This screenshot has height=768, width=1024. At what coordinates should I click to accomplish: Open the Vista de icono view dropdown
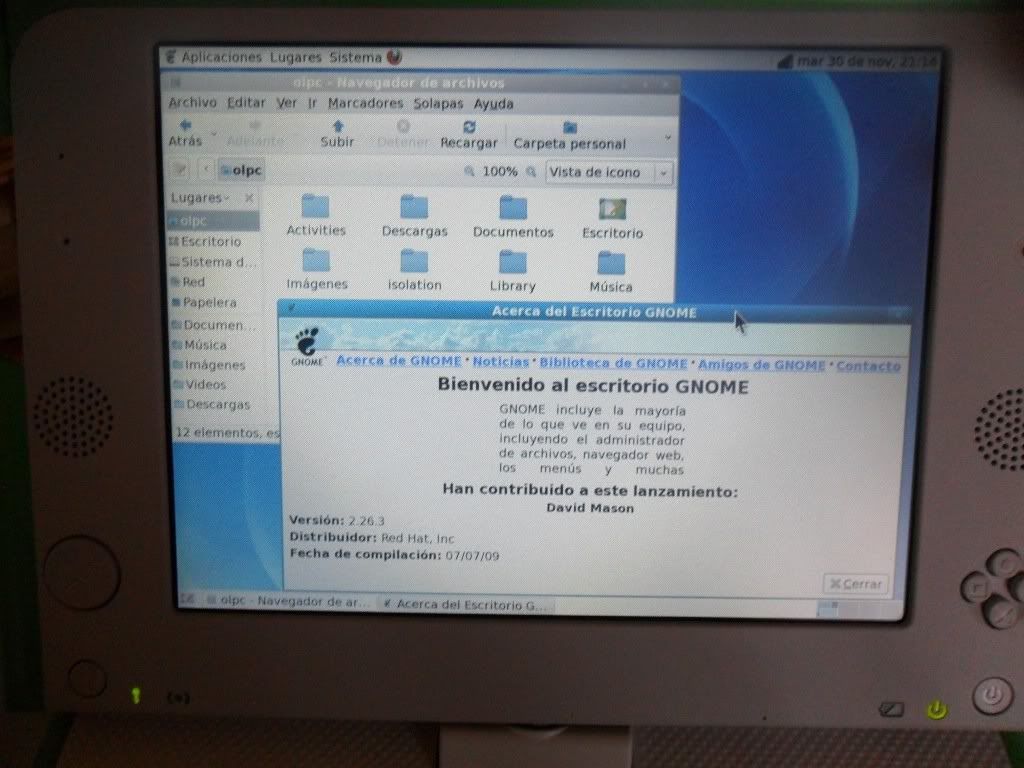(609, 172)
